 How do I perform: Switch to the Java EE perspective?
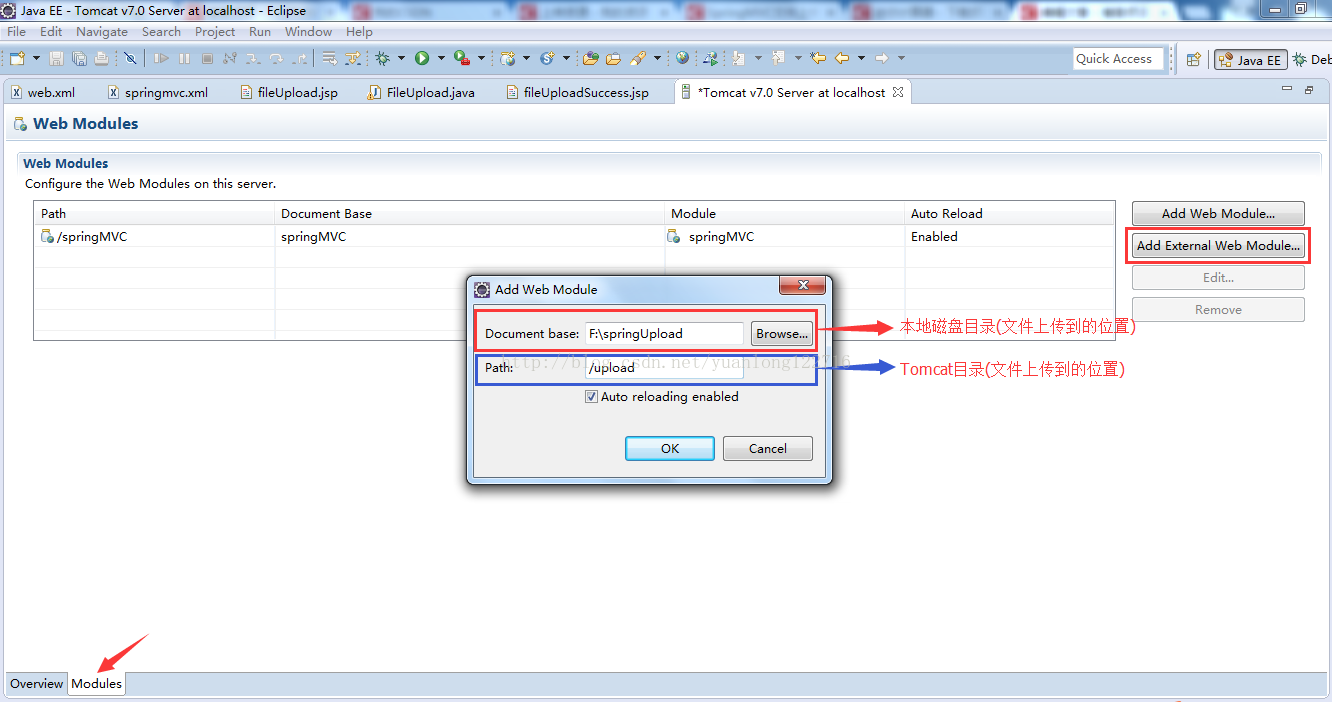1249,60
